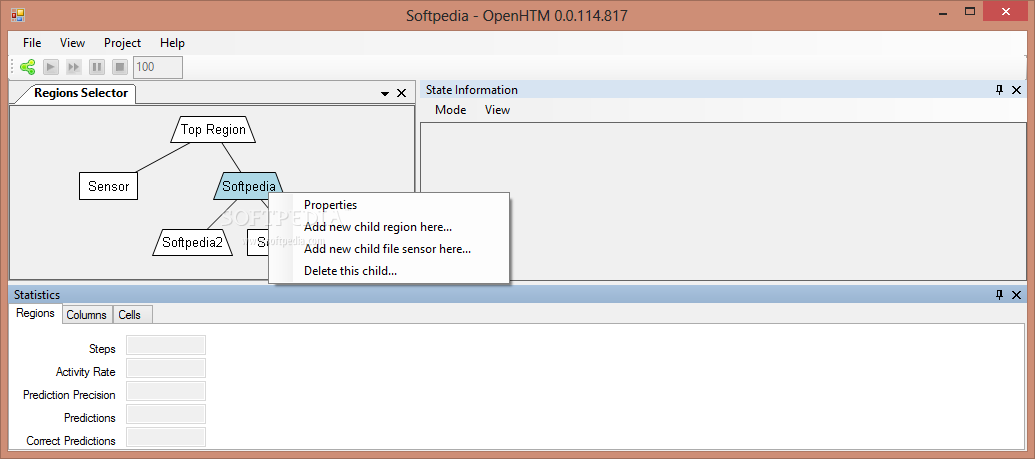The width and height of the screenshot is (1035, 459).
Task: Select the Regions Selector tab
Action: click(81, 93)
